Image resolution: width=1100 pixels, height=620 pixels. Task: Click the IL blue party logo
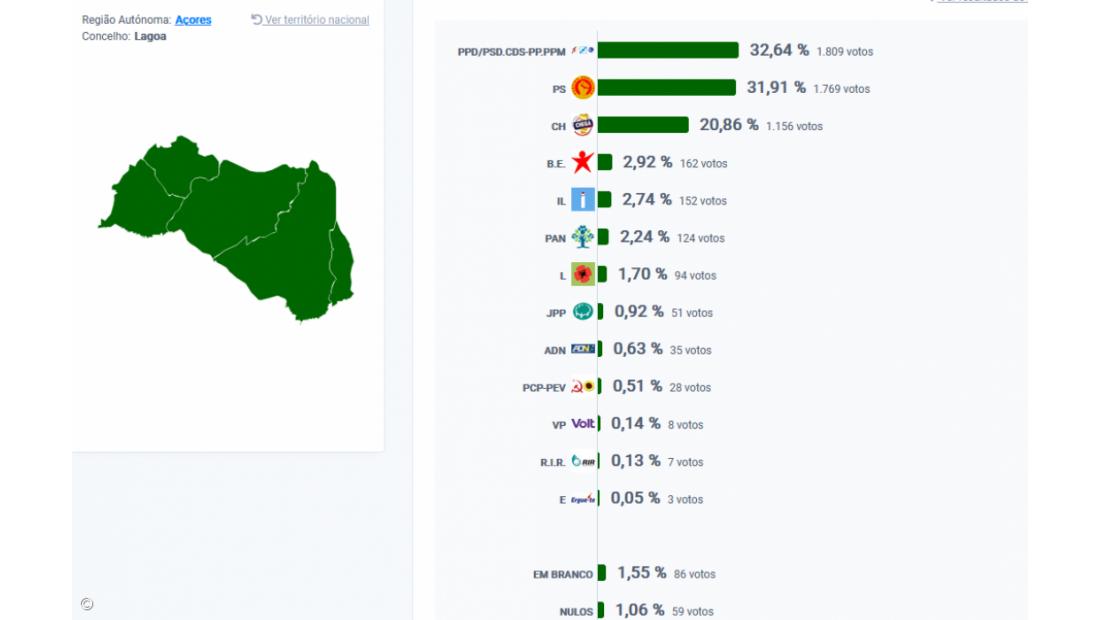[x=583, y=200]
